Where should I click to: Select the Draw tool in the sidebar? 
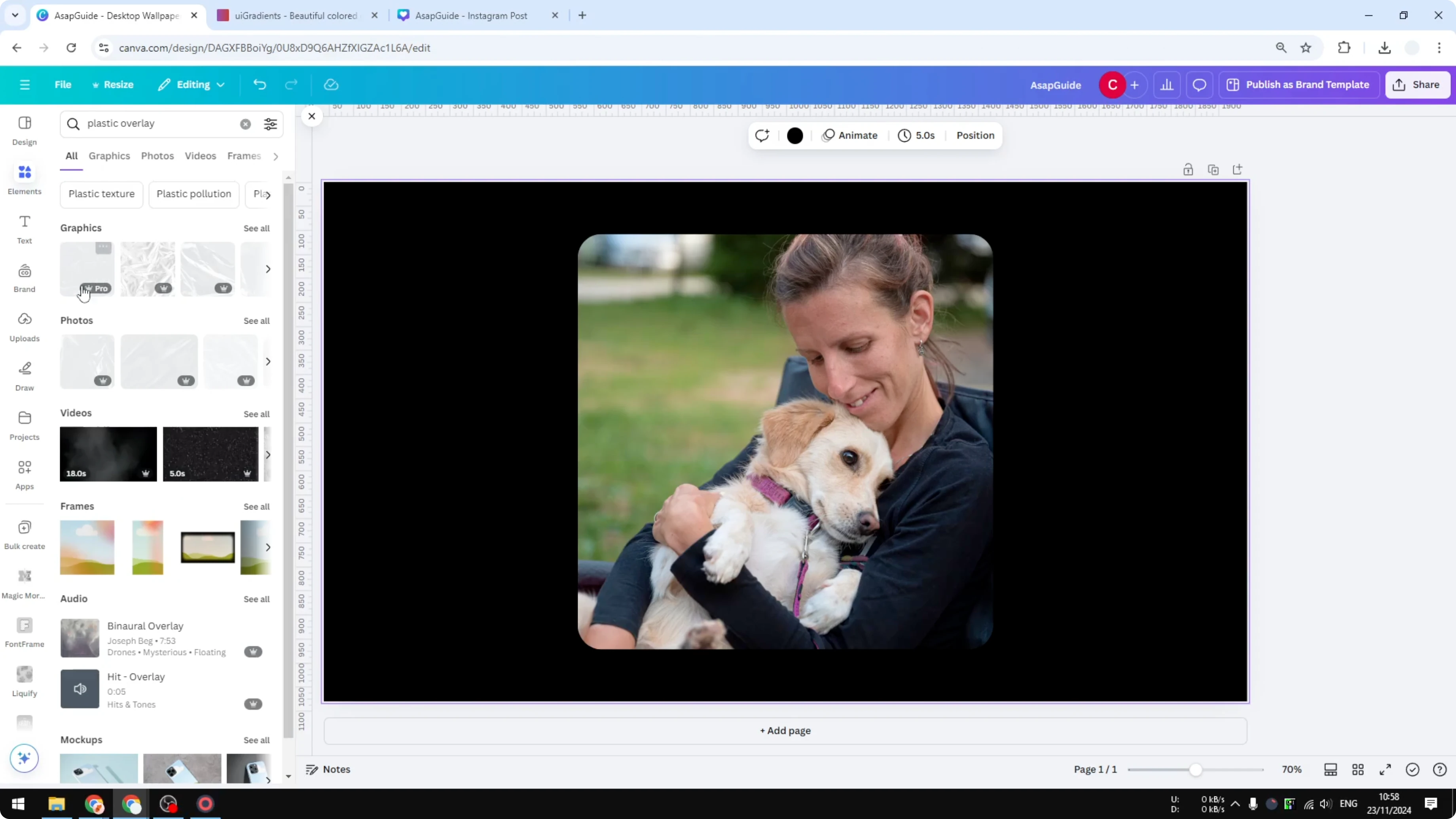[x=24, y=374]
